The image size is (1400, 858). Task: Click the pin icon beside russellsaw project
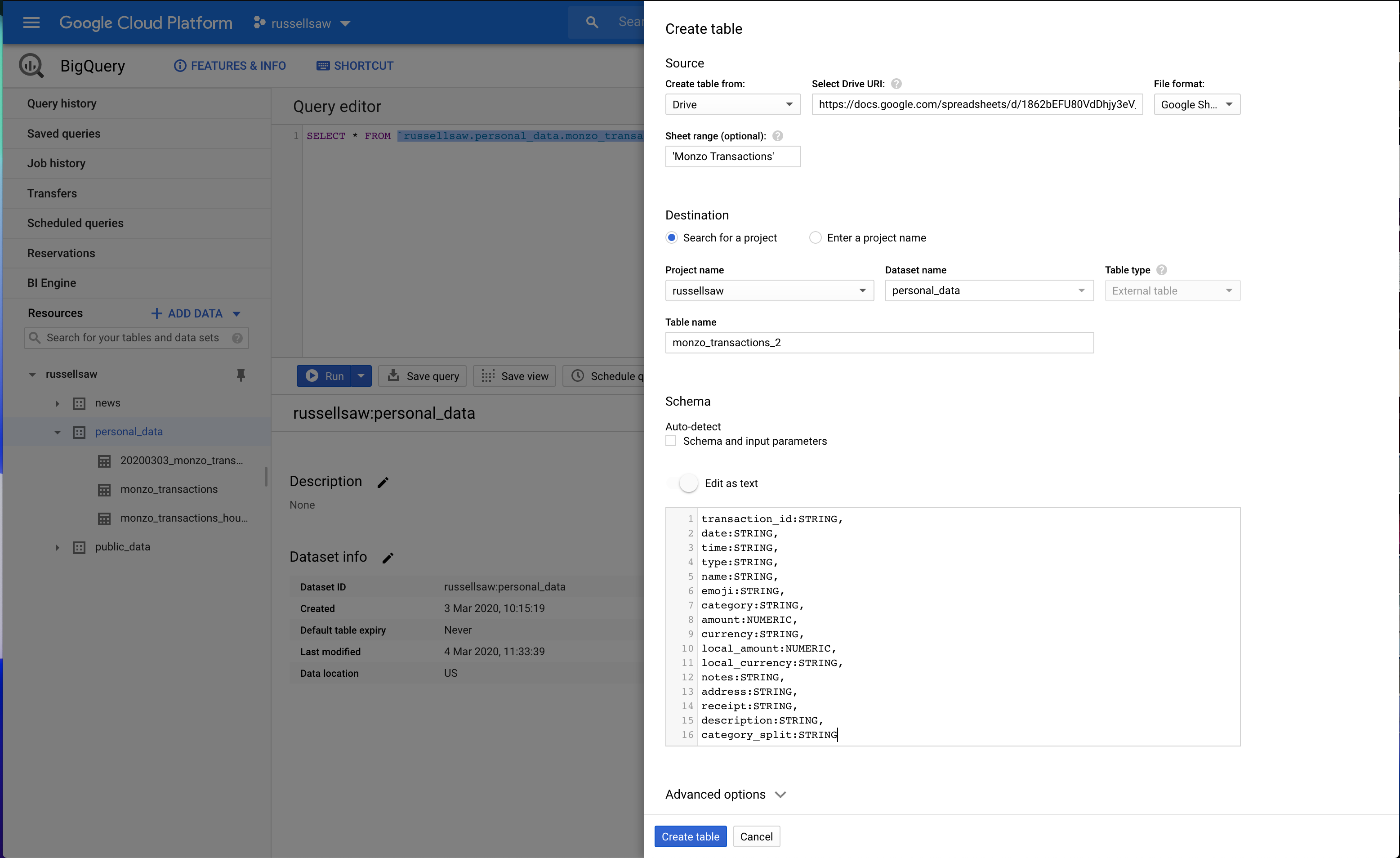[x=241, y=375]
